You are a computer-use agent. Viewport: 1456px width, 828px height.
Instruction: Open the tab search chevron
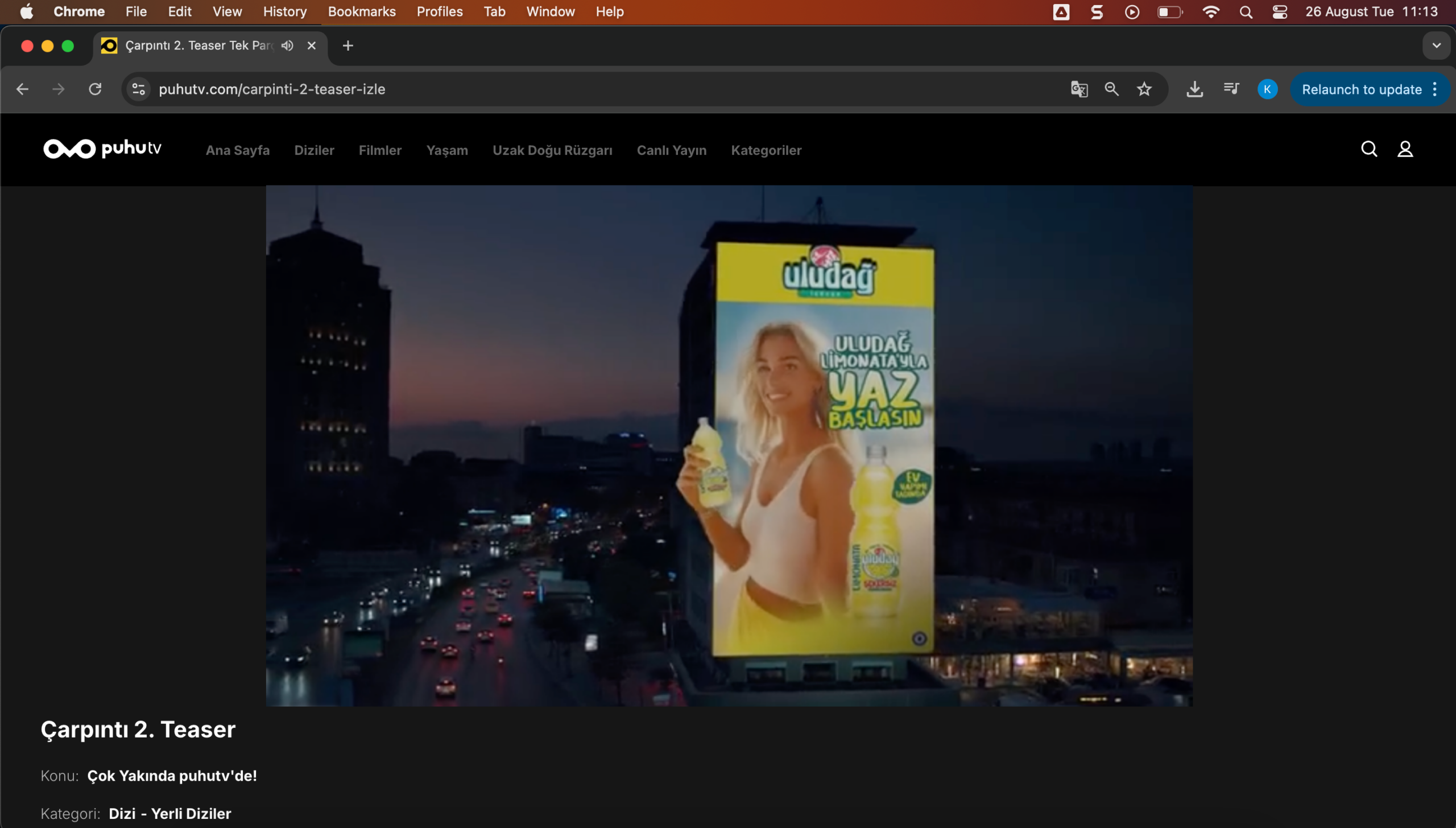point(1436,46)
